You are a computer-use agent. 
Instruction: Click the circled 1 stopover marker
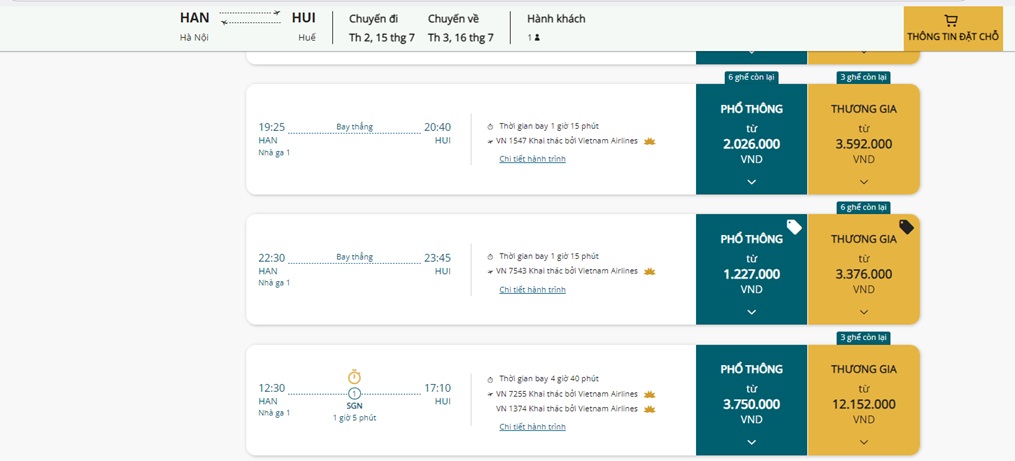354,393
